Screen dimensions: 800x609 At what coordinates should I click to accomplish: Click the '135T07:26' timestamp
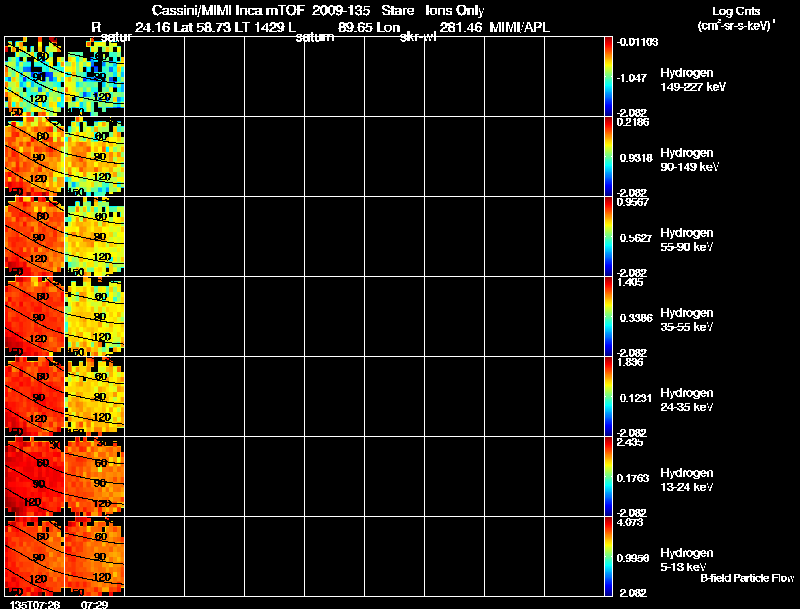pos(35,604)
